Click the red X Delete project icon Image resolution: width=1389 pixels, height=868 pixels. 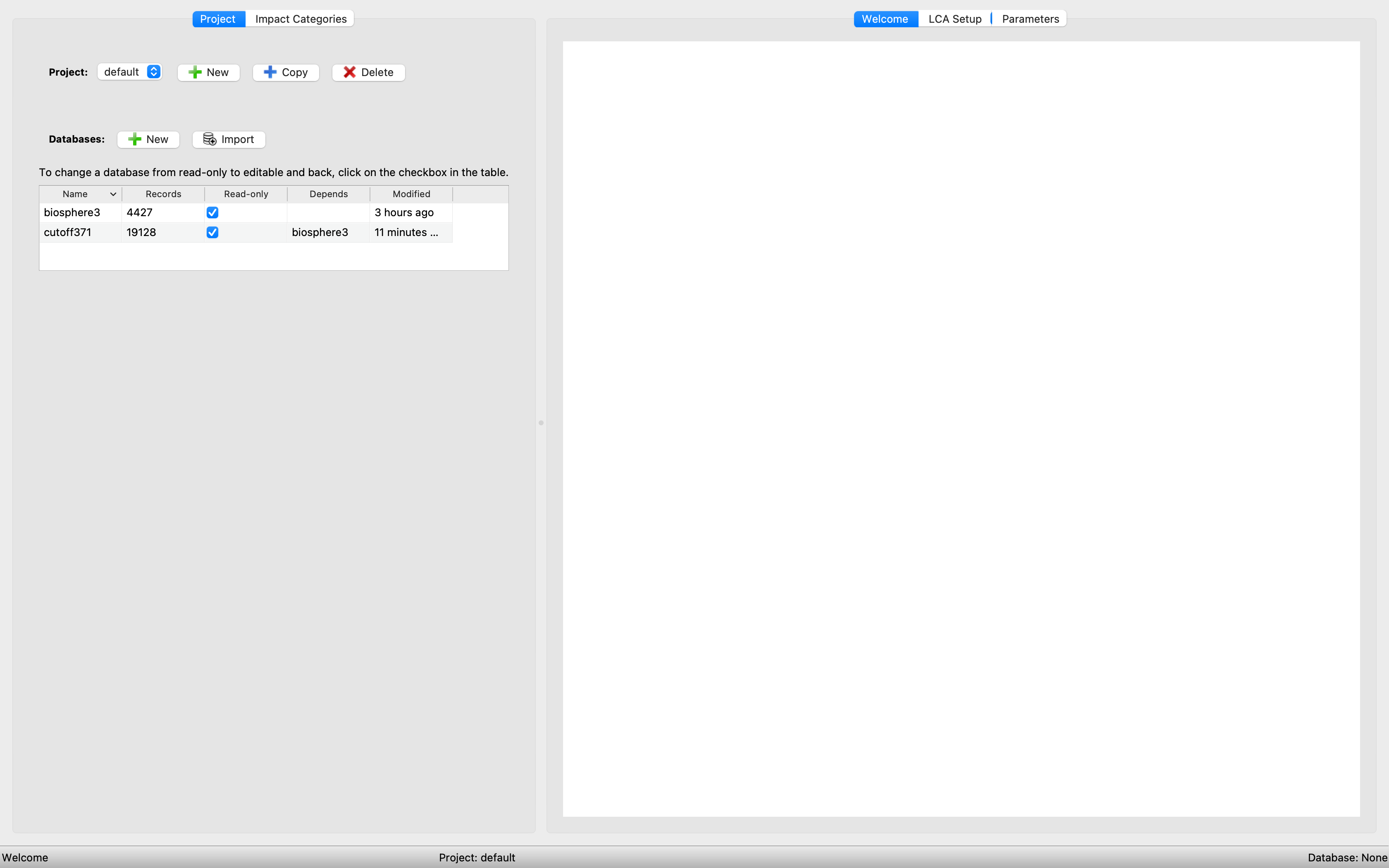click(349, 72)
